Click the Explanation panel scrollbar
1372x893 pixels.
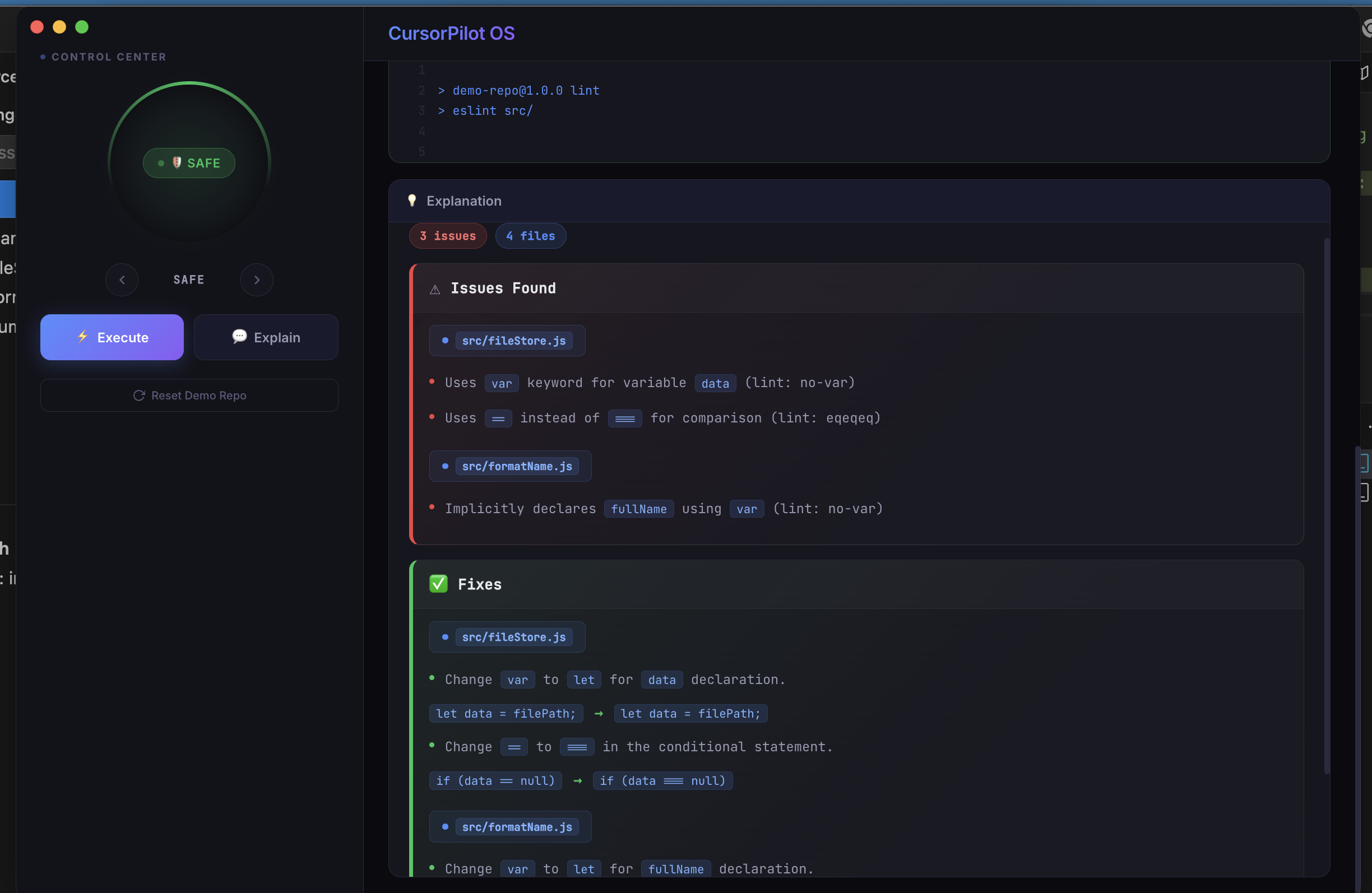[x=1327, y=506]
